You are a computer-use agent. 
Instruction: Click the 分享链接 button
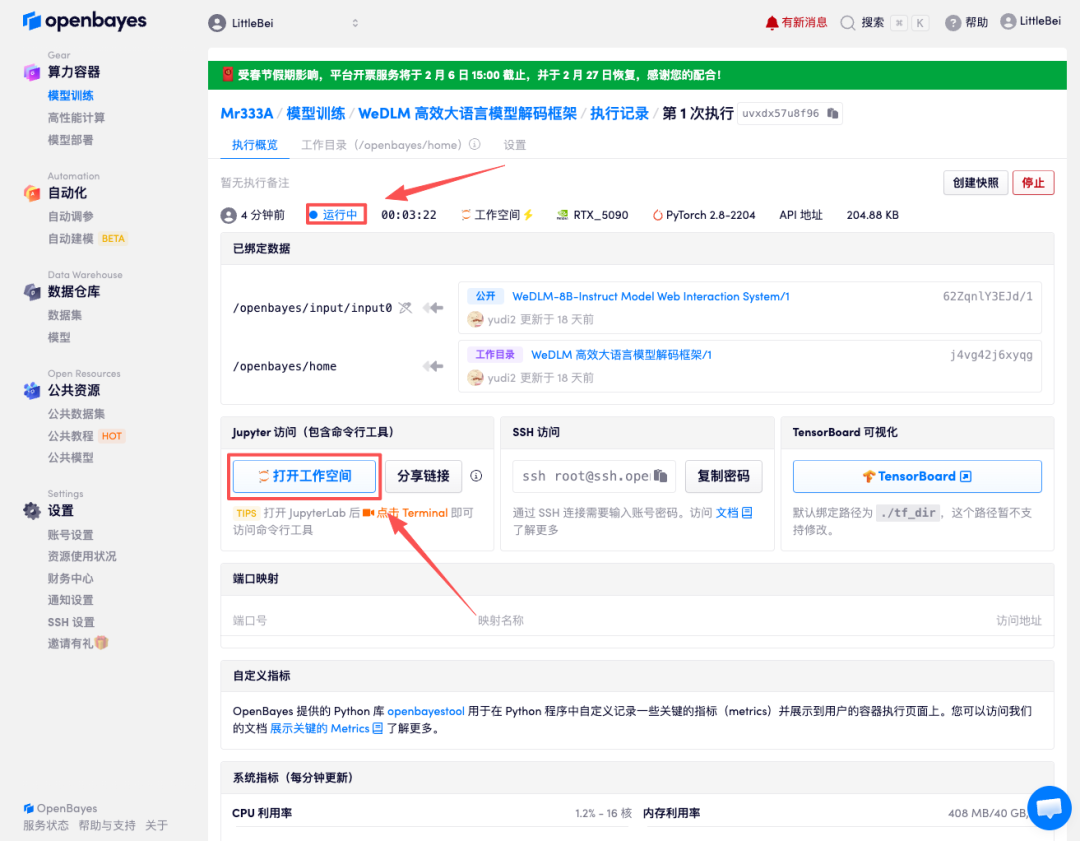(423, 476)
